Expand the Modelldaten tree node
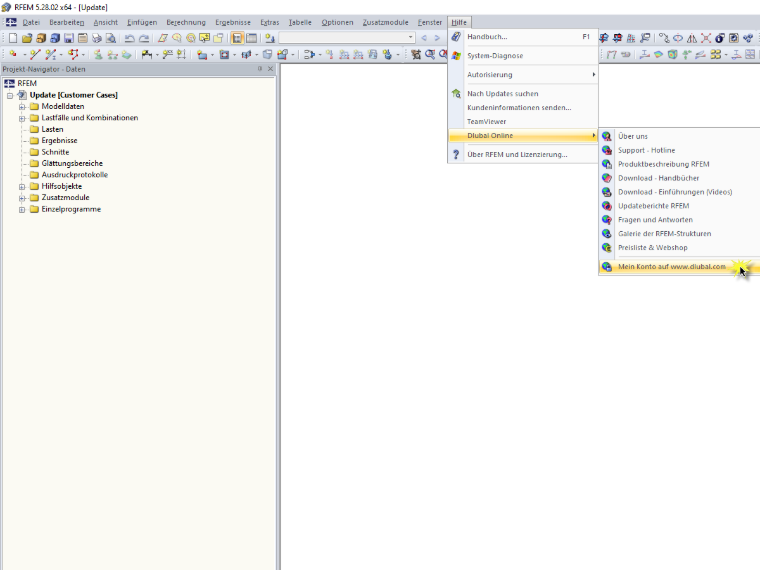Viewport: 760px width, 570px height. [22, 107]
